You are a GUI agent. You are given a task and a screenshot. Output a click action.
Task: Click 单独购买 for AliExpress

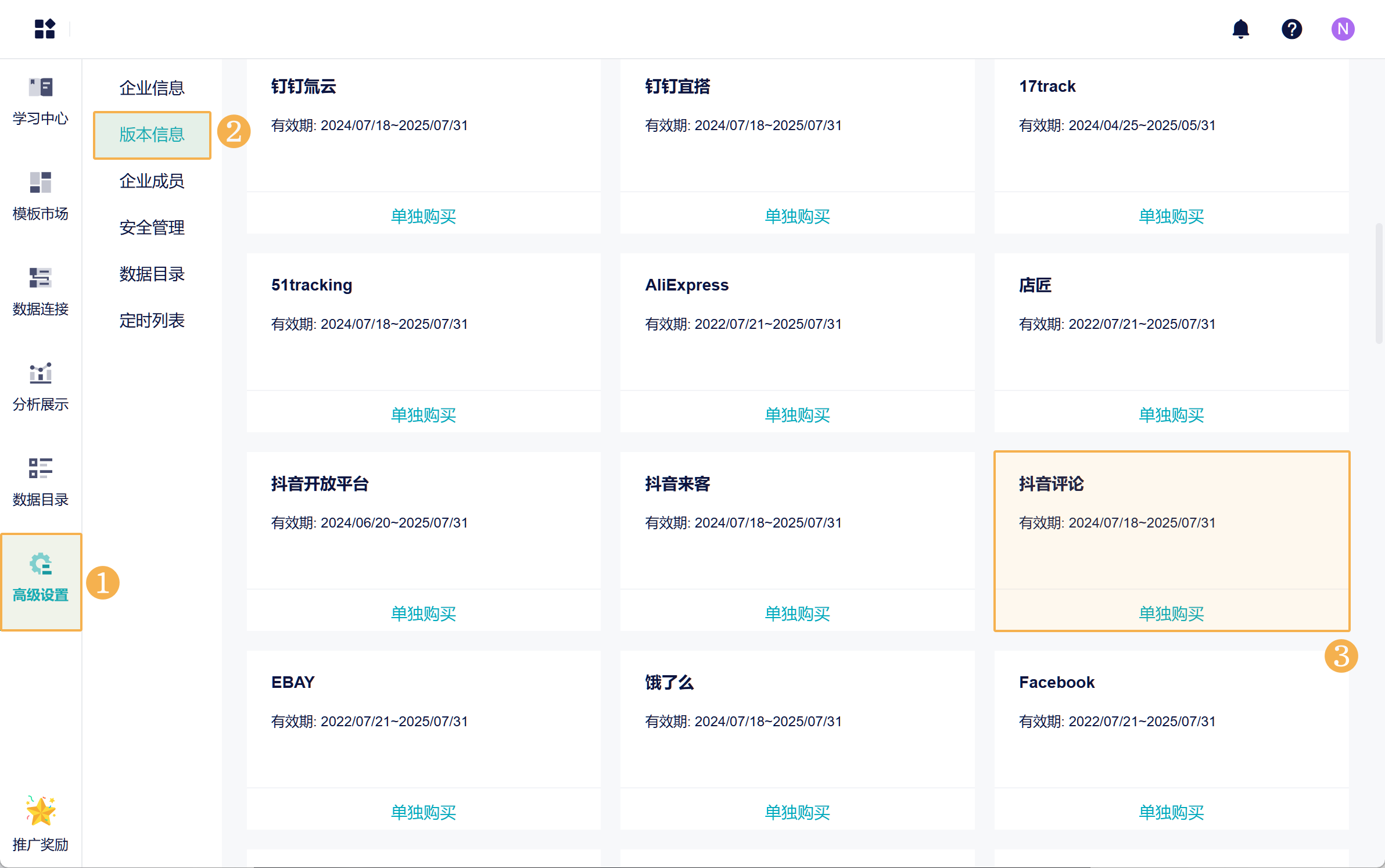coord(797,415)
